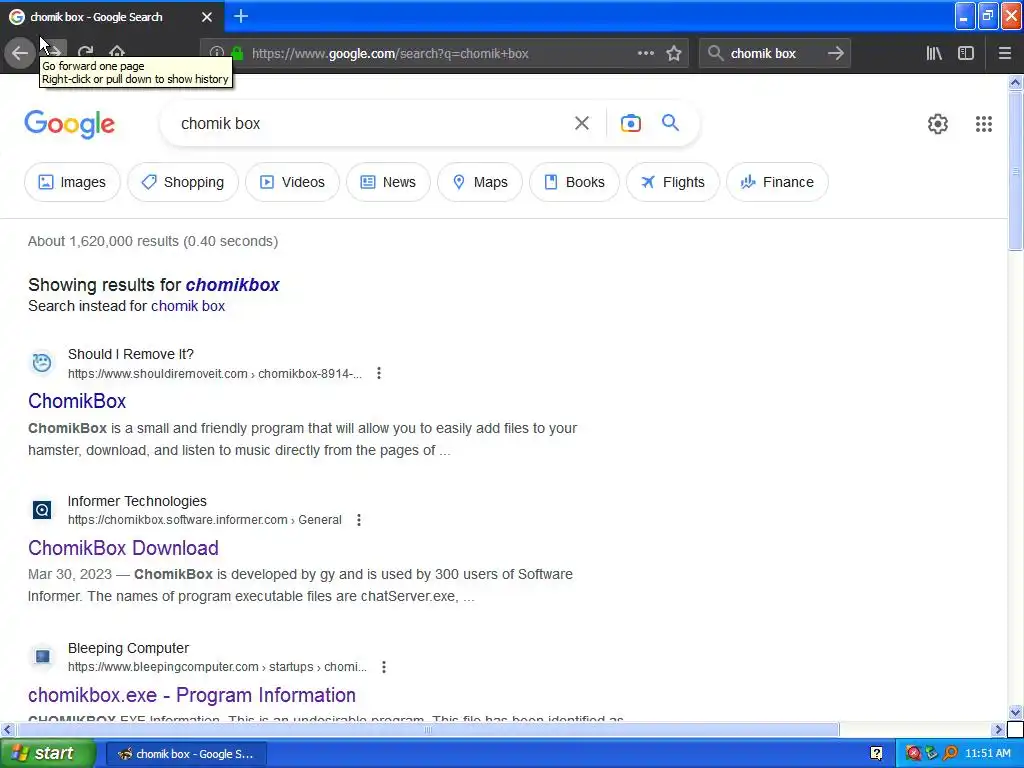Screen dimensions: 1024x768
Task: Open the Library bookshelf icon
Action: (934, 54)
